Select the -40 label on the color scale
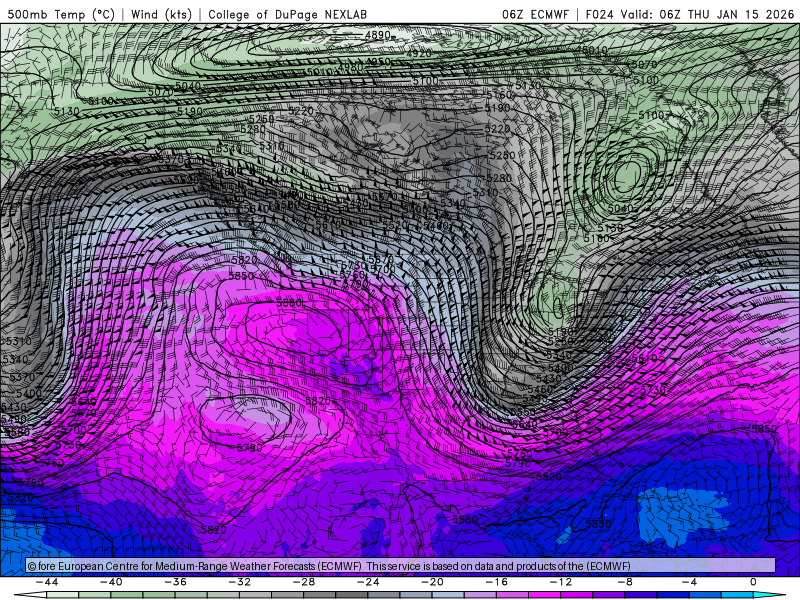 pyautogui.click(x=111, y=582)
